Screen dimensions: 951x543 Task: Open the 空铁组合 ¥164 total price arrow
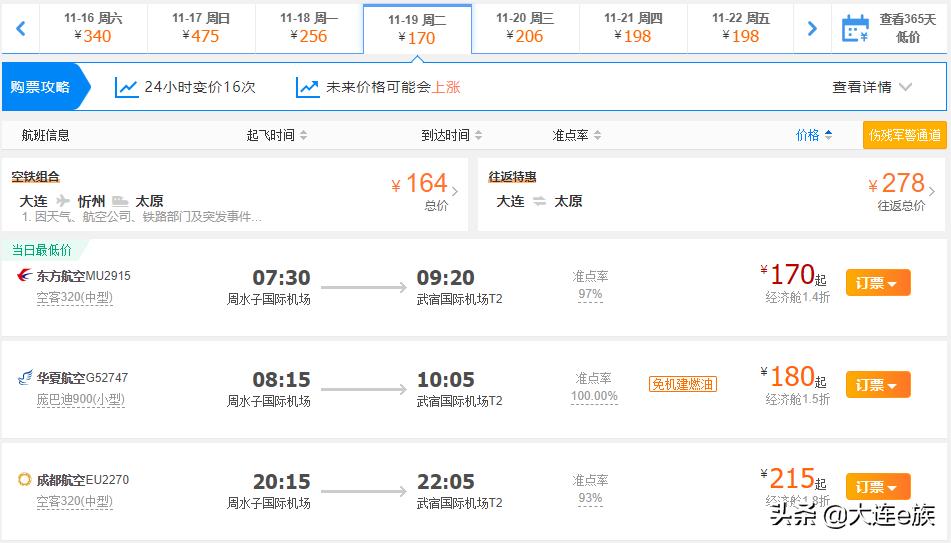pos(455,191)
